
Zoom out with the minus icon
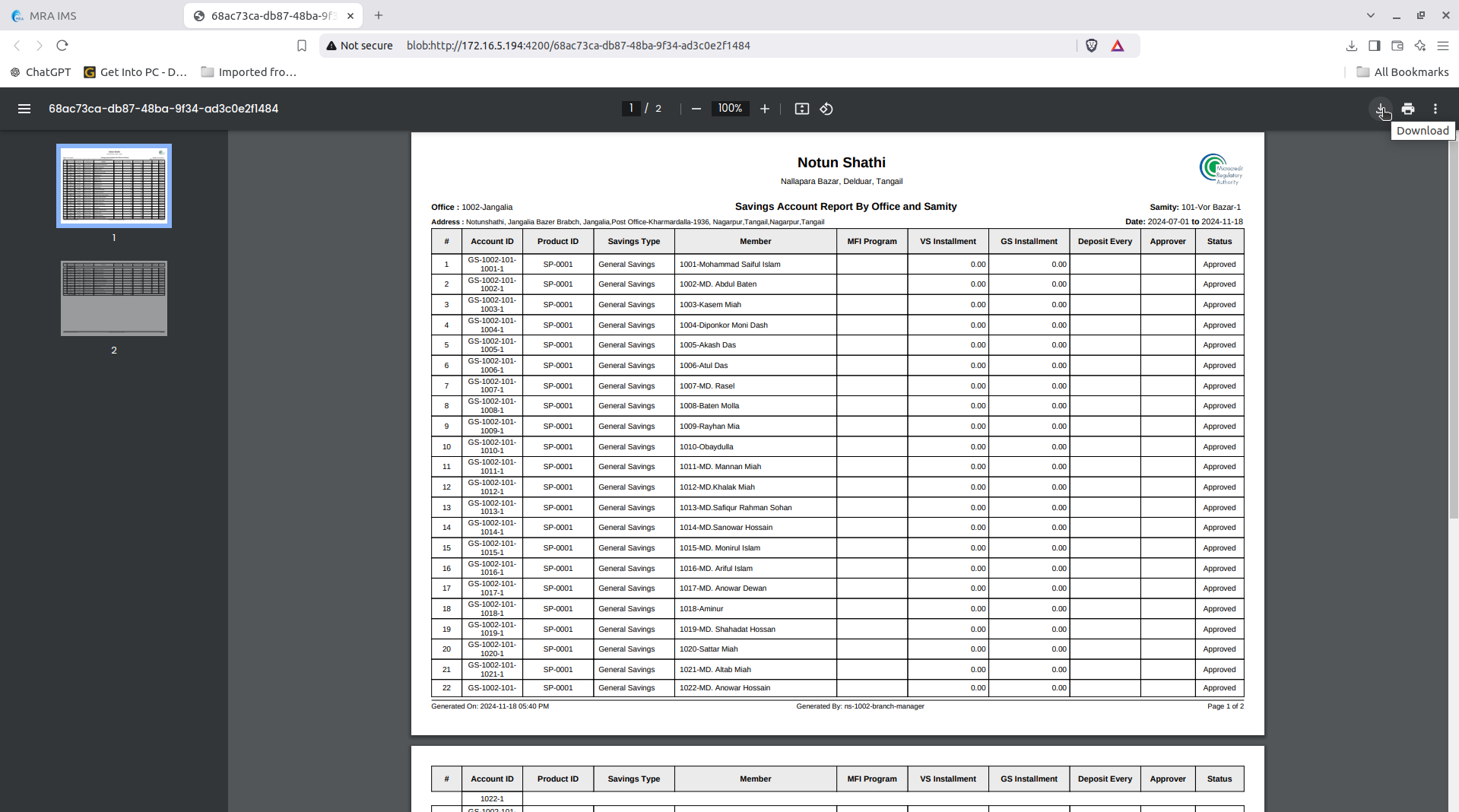click(x=696, y=109)
